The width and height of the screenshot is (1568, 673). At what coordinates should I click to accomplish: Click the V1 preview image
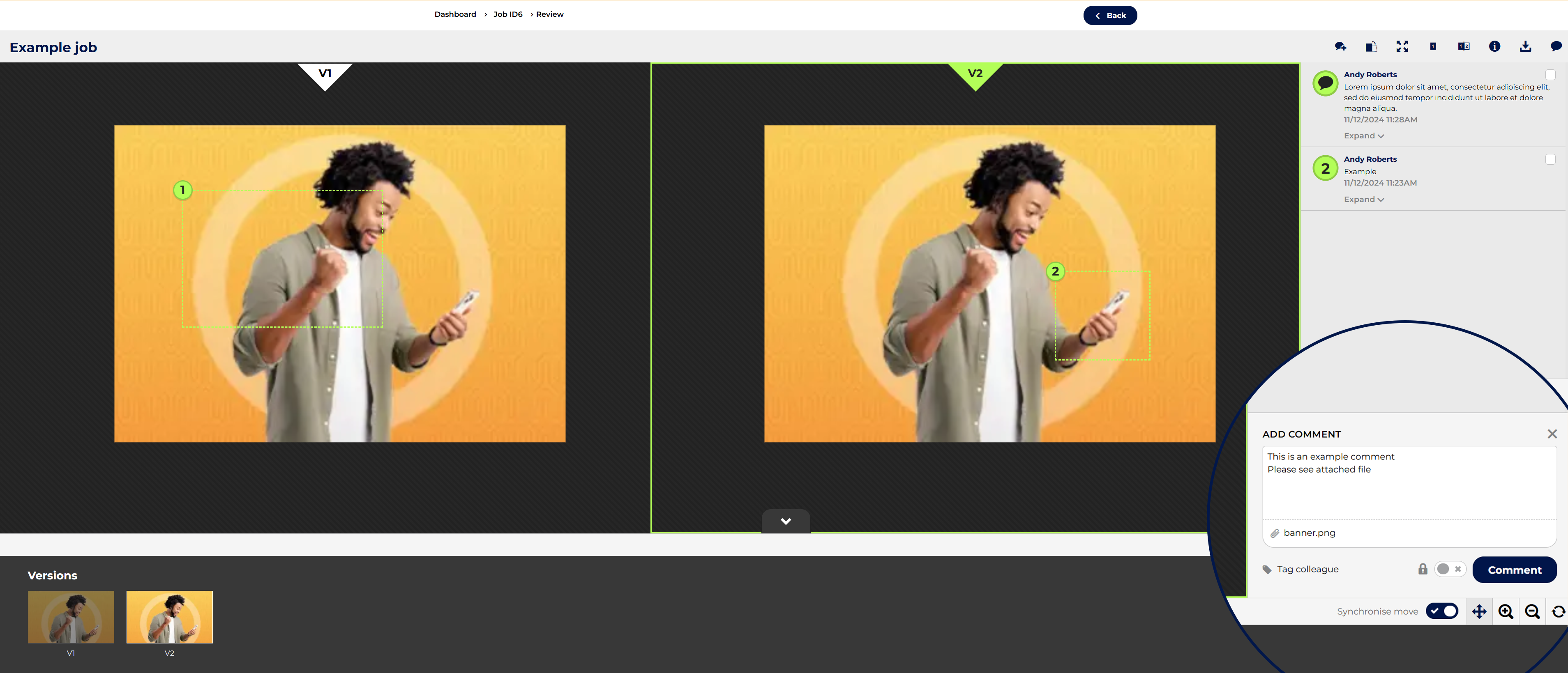(x=340, y=284)
